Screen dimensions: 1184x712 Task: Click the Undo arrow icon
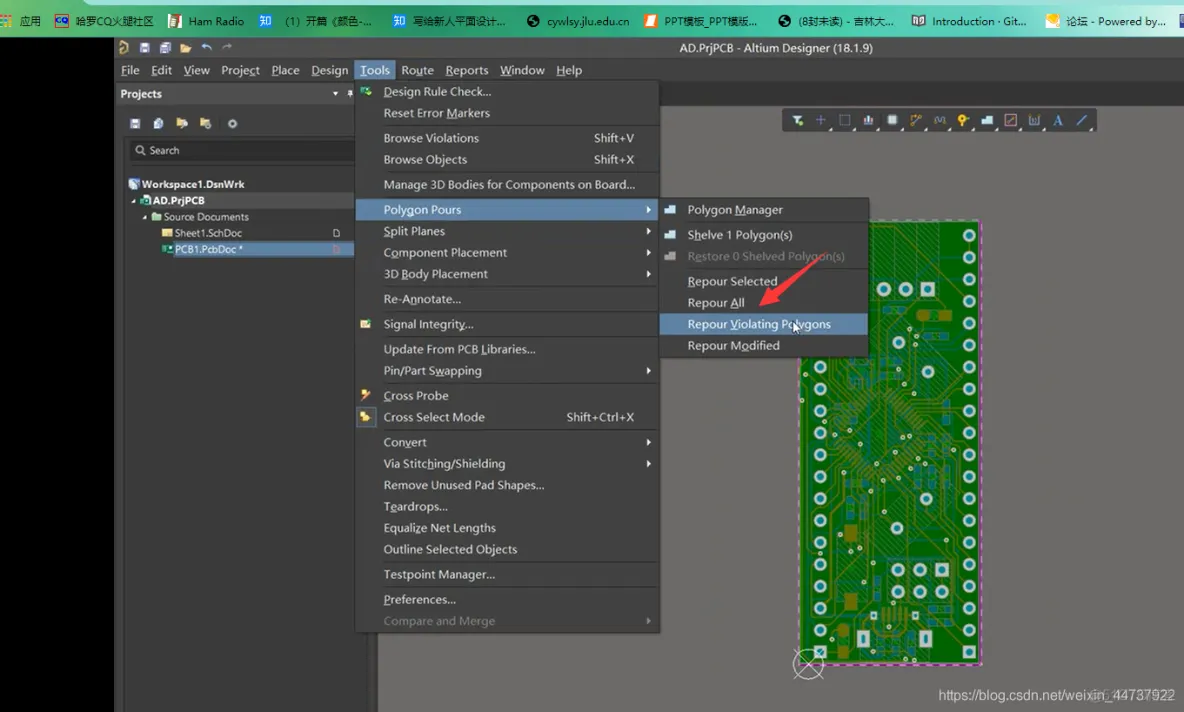coord(206,47)
